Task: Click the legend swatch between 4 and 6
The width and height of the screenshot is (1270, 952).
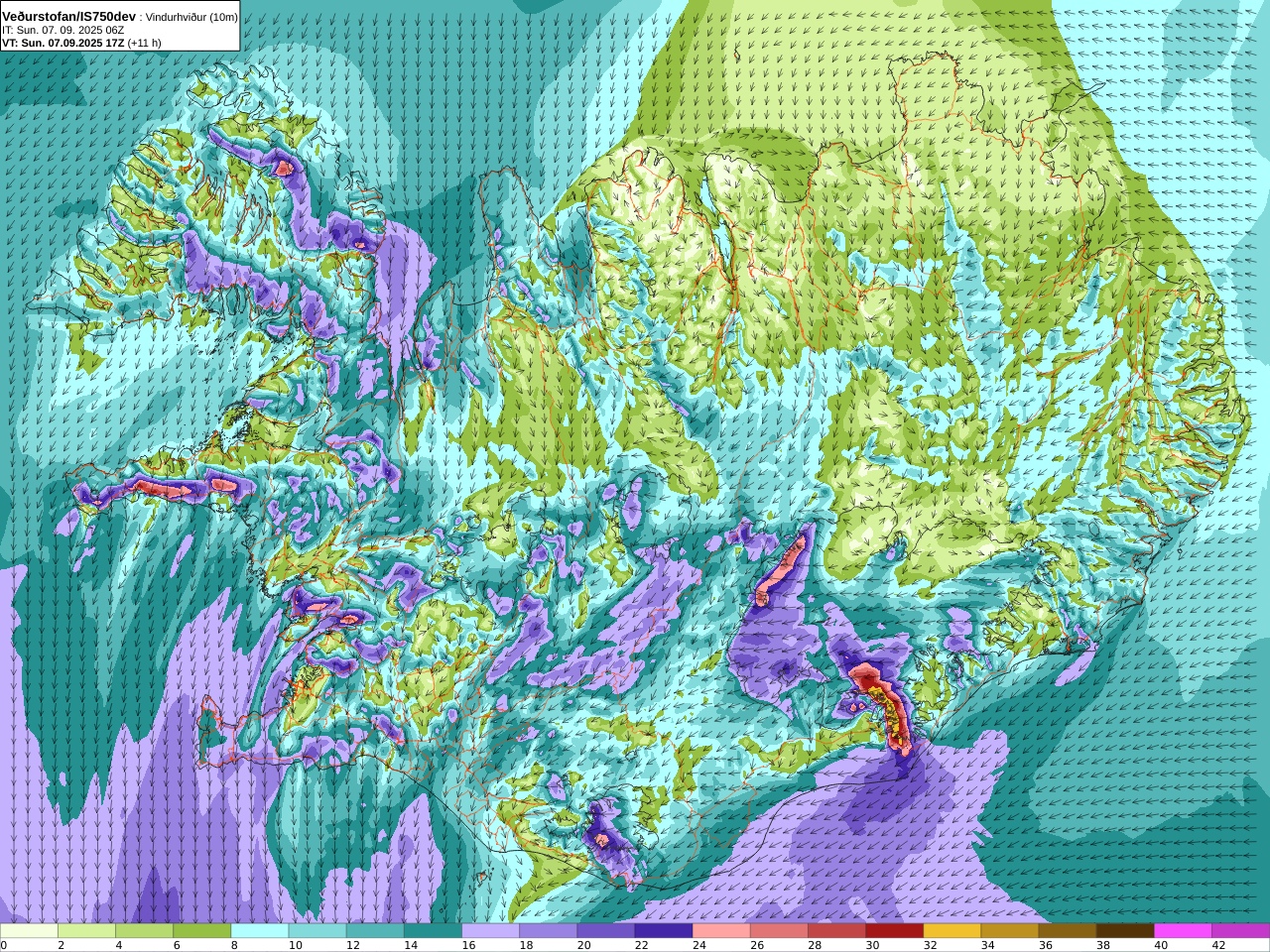Action: [144, 931]
